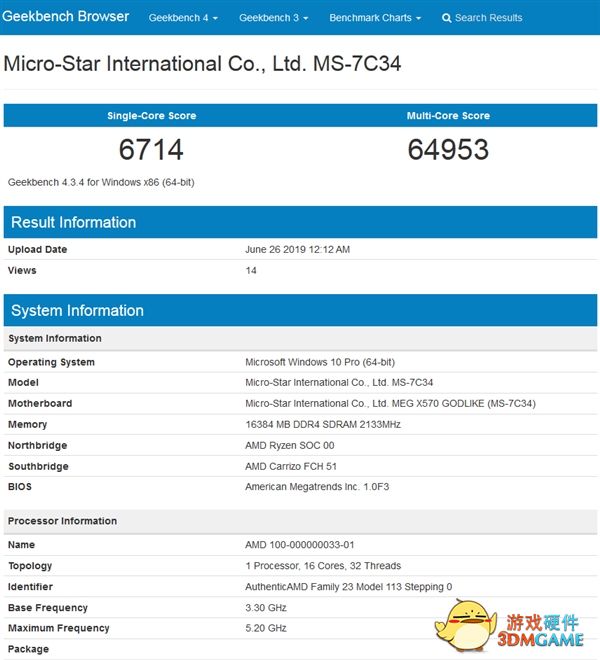Click the BIOS label
Image resolution: width=600 pixels, height=660 pixels.
(20, 487)
